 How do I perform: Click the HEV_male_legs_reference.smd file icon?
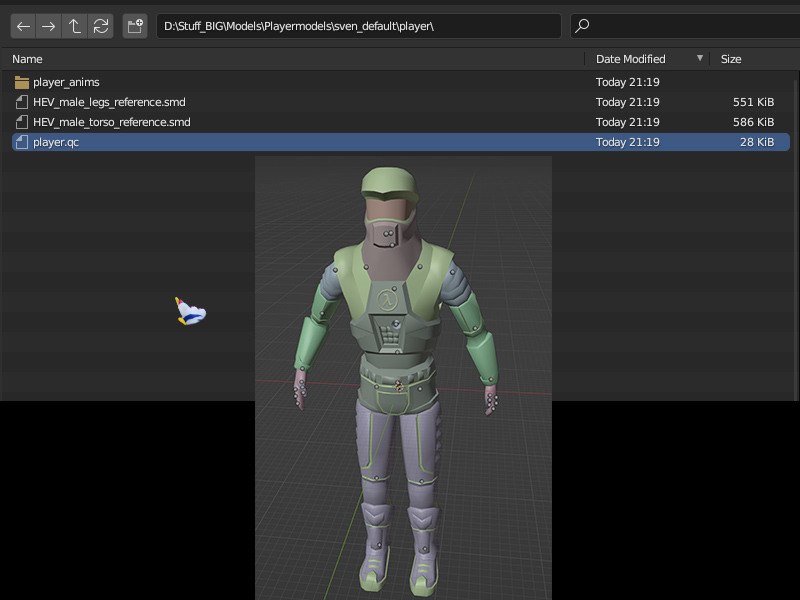click(x=22, y=102)
